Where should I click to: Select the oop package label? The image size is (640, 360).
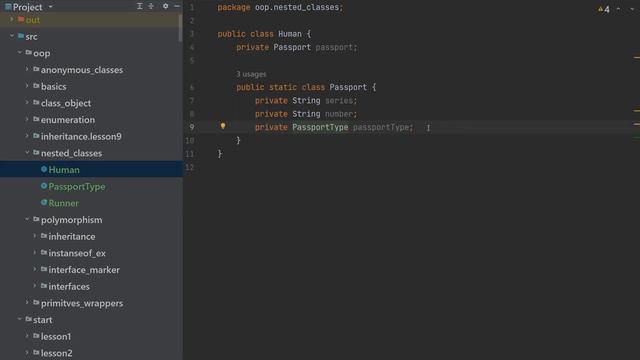click(x=42, y=53)
